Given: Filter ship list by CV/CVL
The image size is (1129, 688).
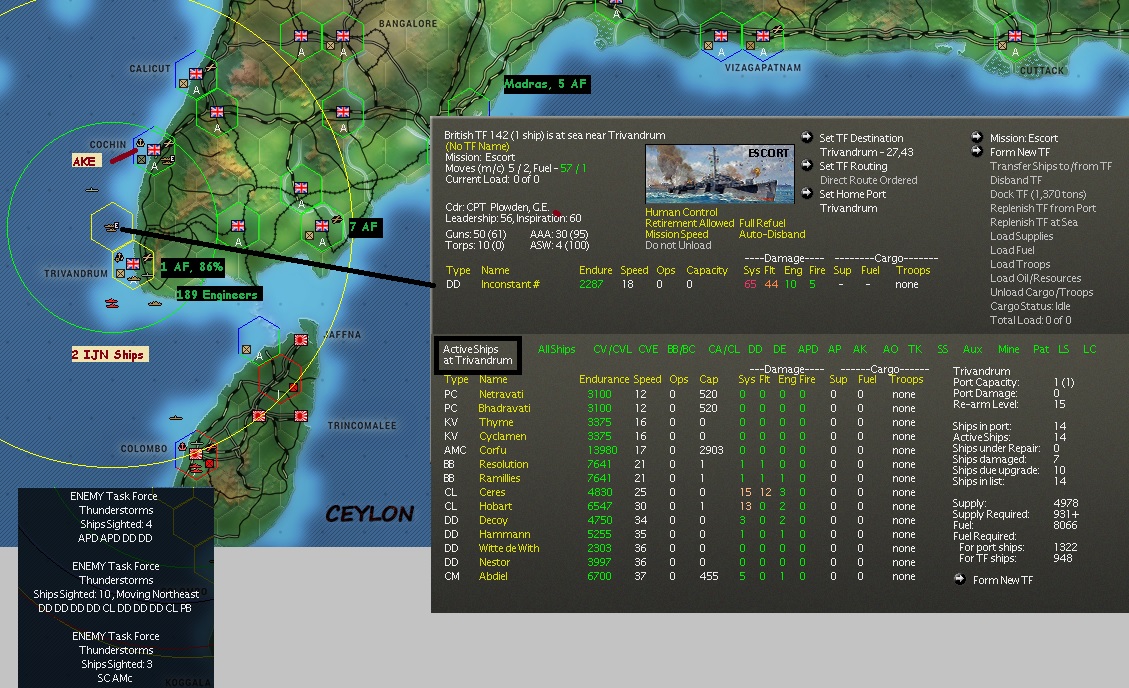Looking at the screenshot, I should pos(612,349).
